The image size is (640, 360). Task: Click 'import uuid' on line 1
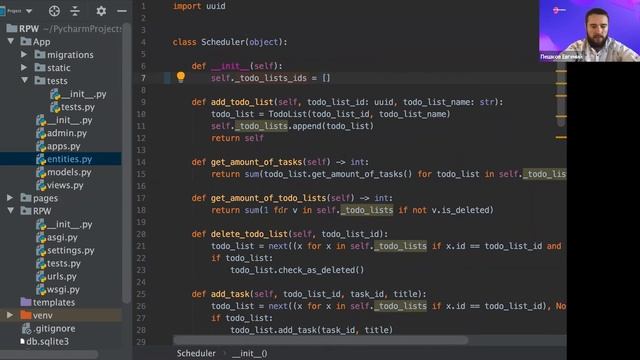(199, 6)
